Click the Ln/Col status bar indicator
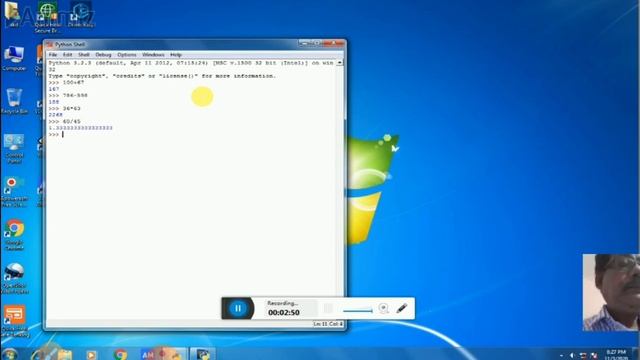 pos(328,324)
